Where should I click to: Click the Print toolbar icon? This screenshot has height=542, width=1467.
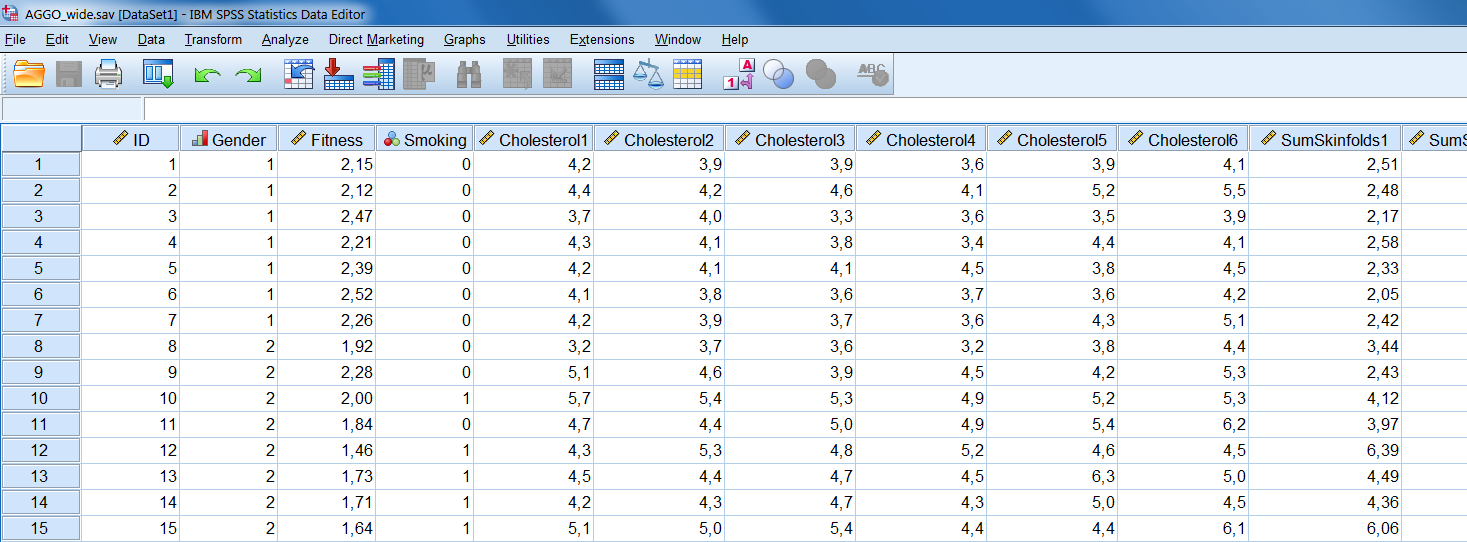coord(108,75)
